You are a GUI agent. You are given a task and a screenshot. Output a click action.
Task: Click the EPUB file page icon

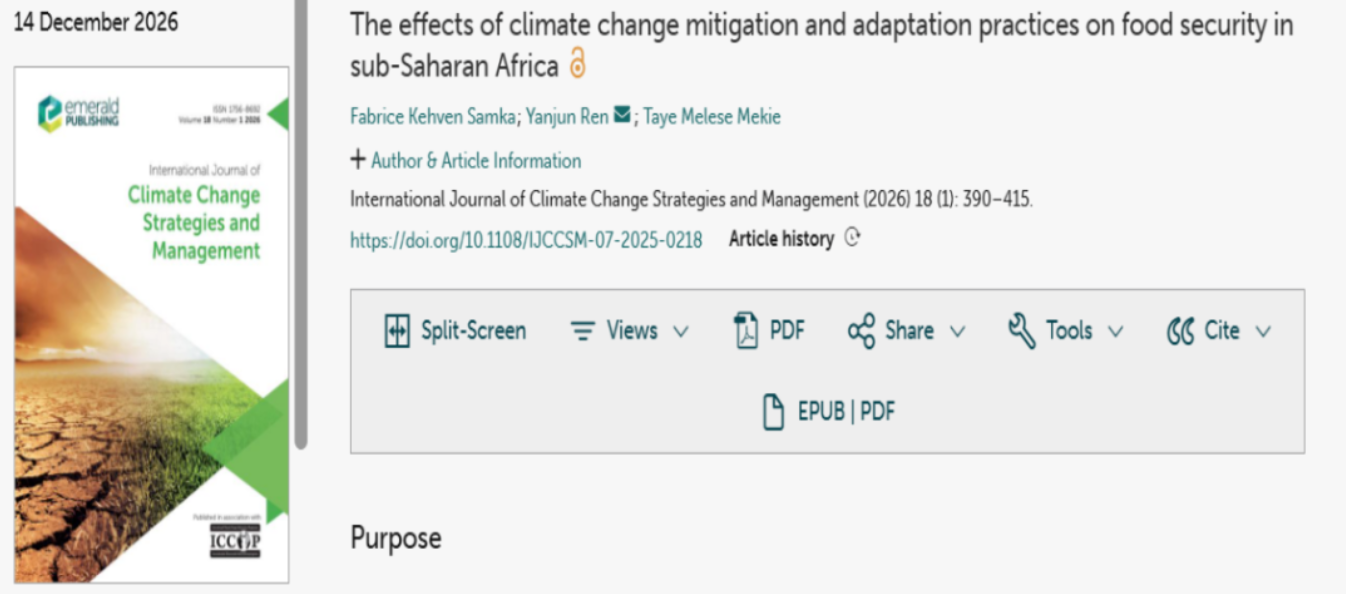773,412
